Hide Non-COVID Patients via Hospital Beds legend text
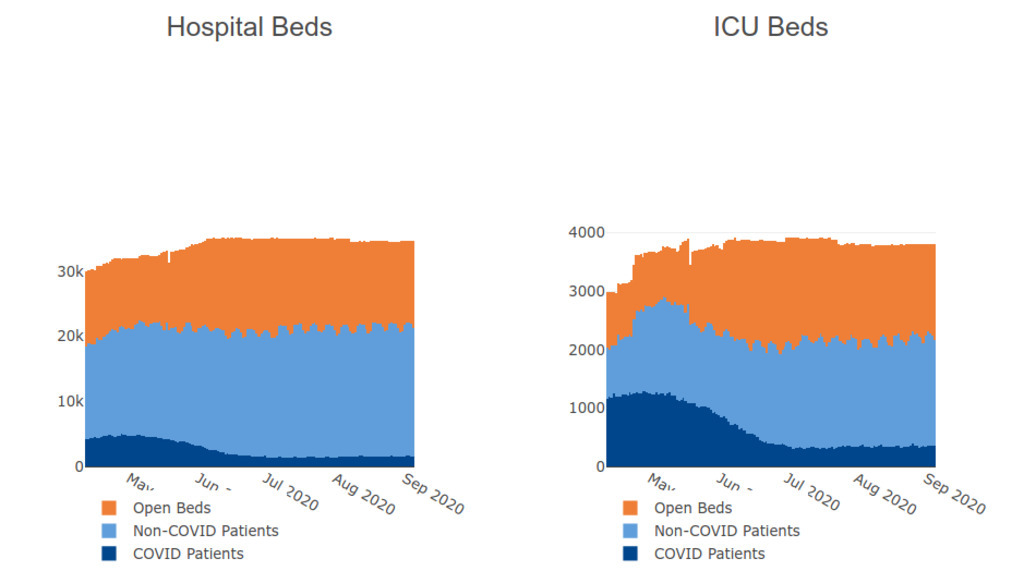The width and height of the screenshot is (1024, 583). [205, 531]
